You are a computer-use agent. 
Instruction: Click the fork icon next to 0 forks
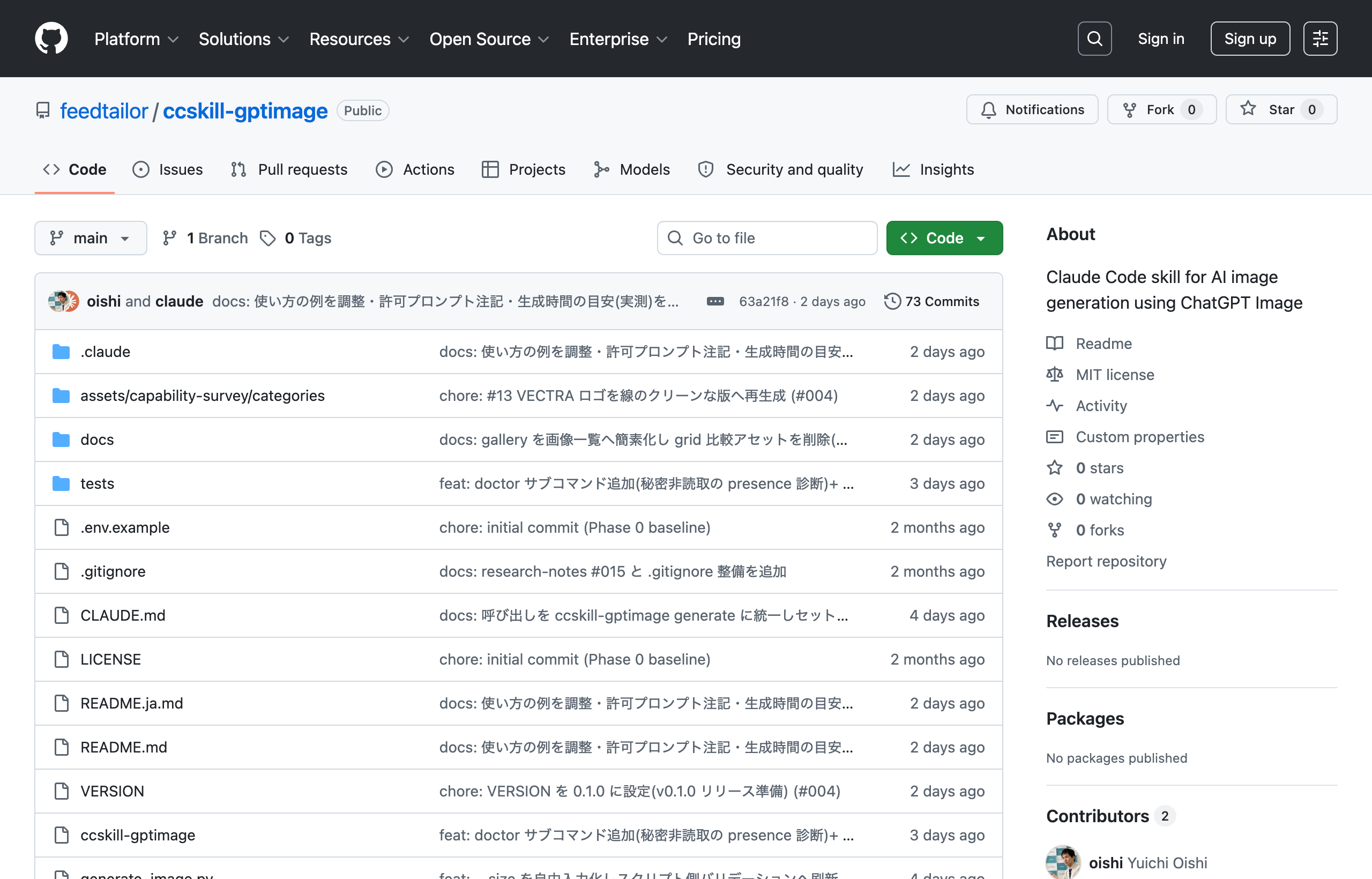pyautogui.click(x=1054, y=530)
